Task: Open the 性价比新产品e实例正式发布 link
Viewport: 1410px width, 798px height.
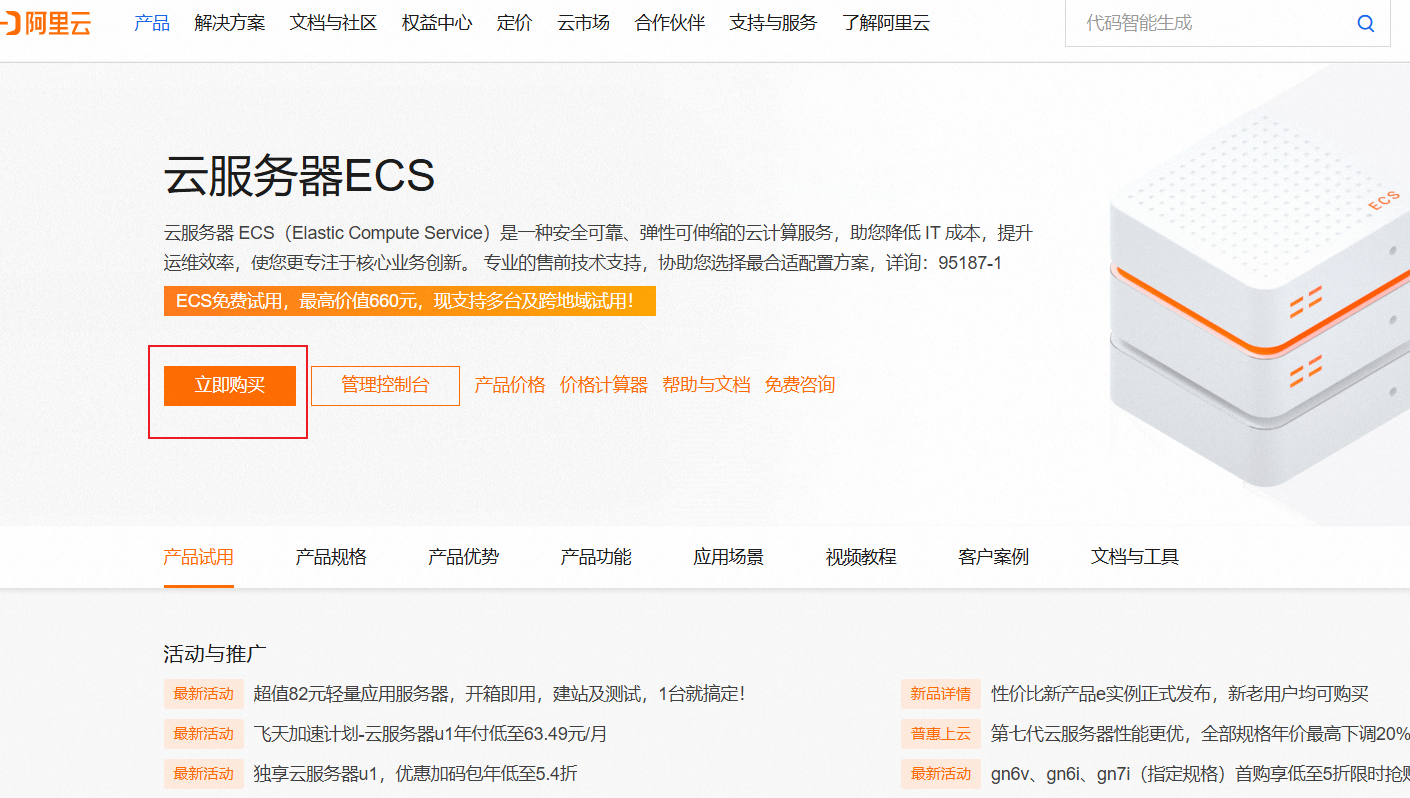Action: pyautogui.click(x=1180, y=693)
